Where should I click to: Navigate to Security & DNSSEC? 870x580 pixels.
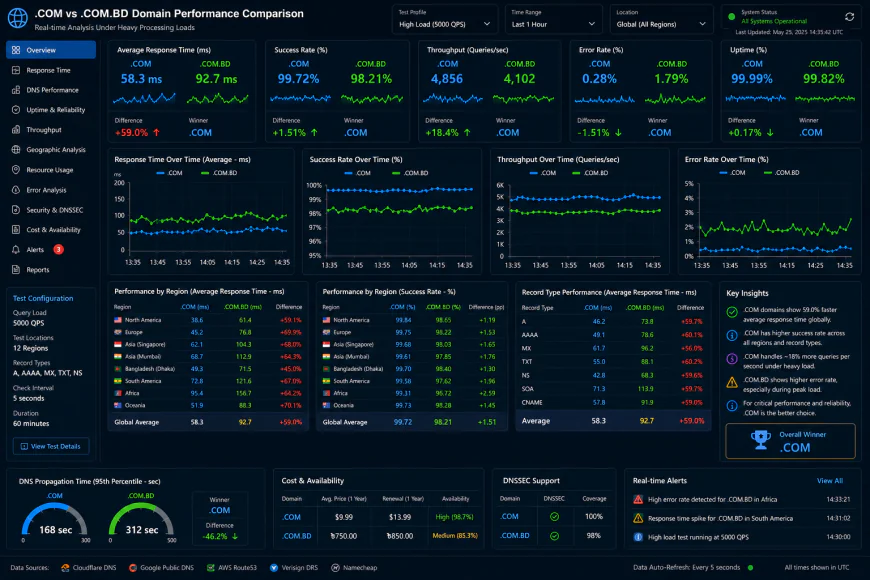click(51, 210)
